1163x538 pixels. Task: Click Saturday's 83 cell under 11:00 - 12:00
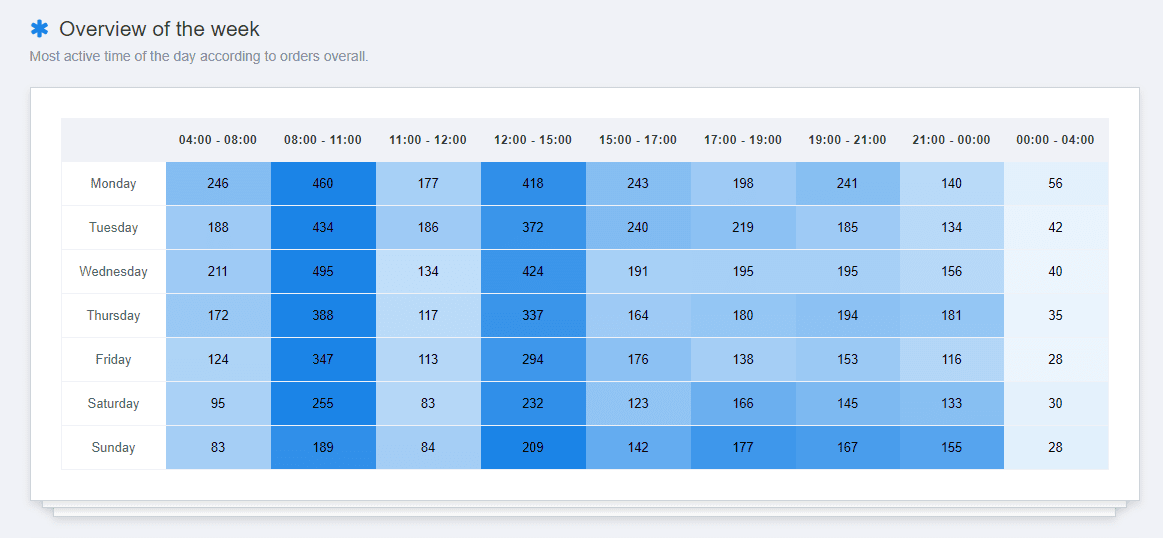428,404
